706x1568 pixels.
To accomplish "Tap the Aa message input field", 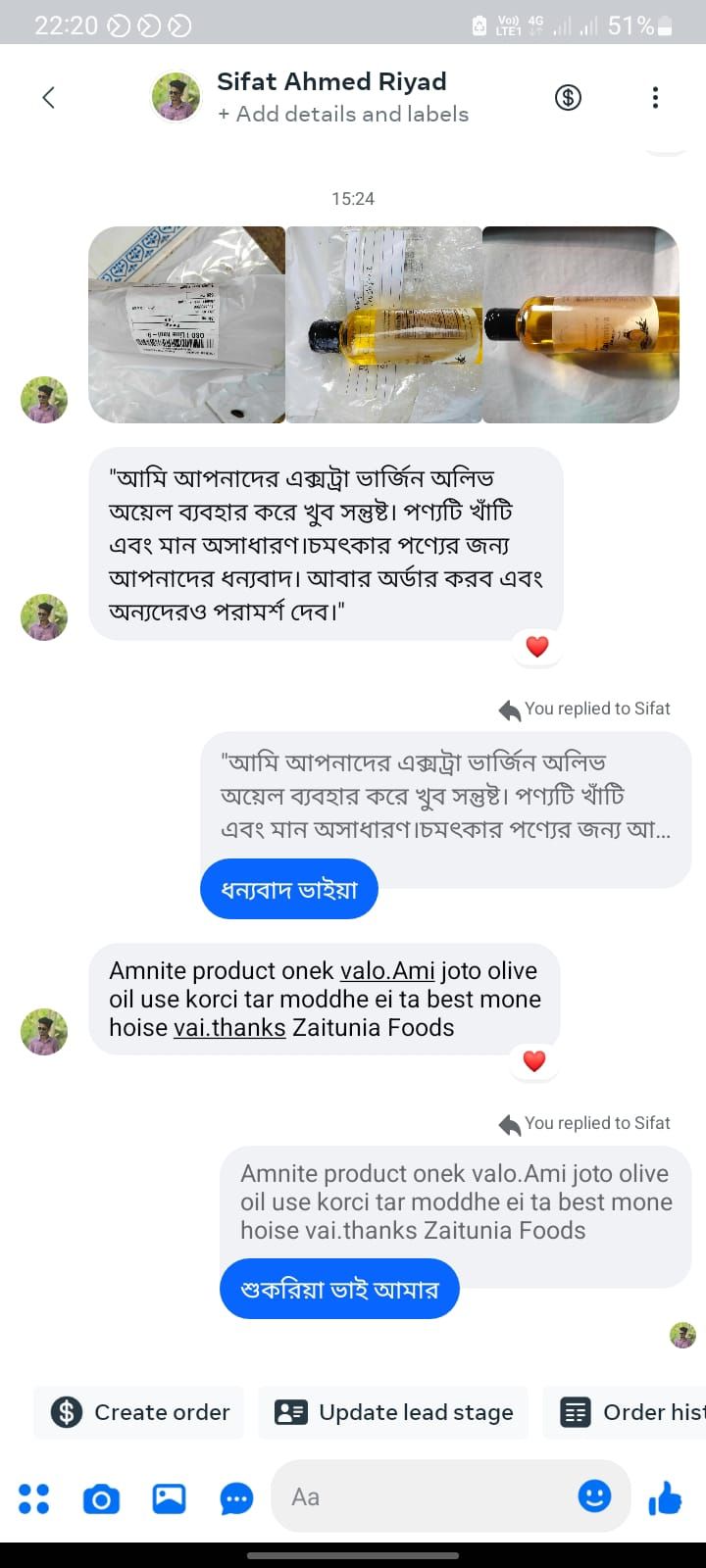I will pos(422,1496).
